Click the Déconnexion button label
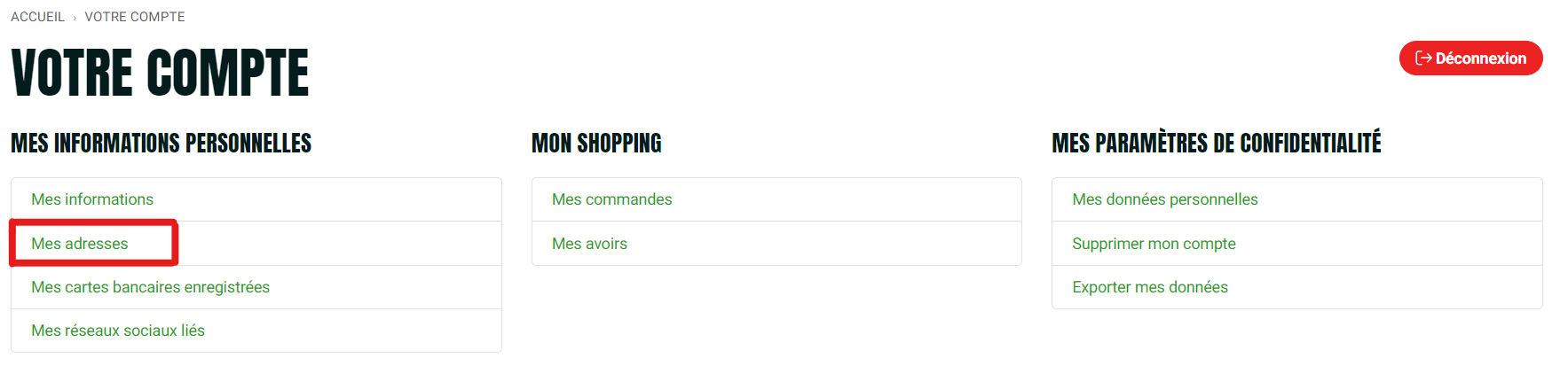The image size is (1568, 366). pyautogui.click(x=1480, y=58)
